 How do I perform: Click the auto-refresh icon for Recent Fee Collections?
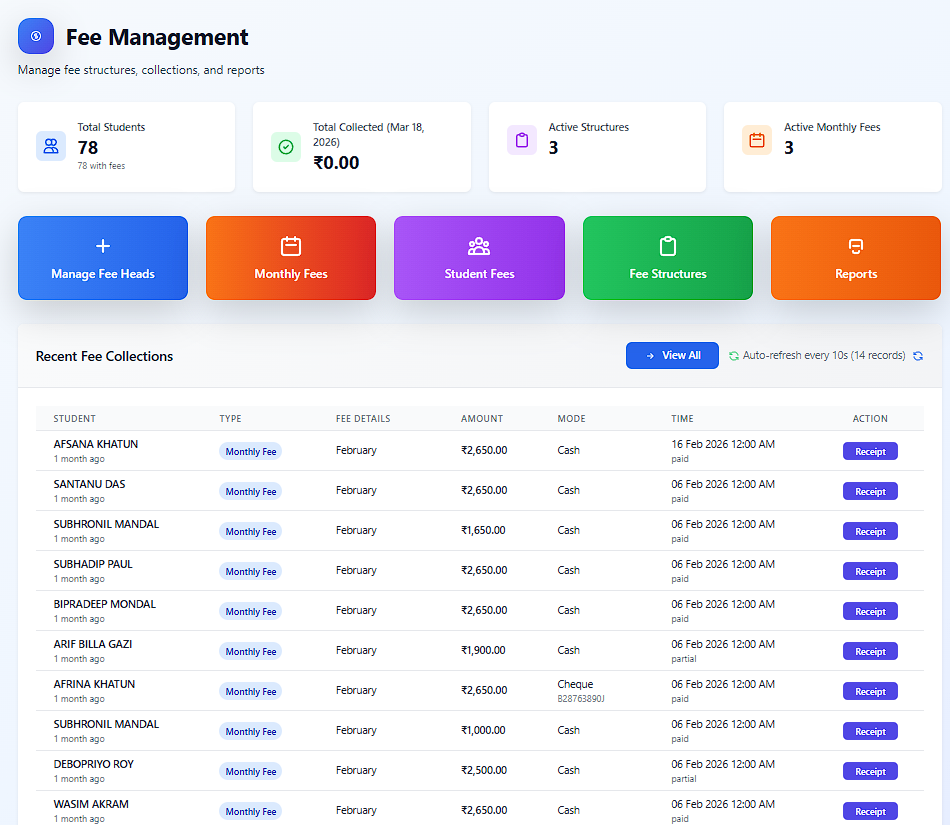coord(732,355)
